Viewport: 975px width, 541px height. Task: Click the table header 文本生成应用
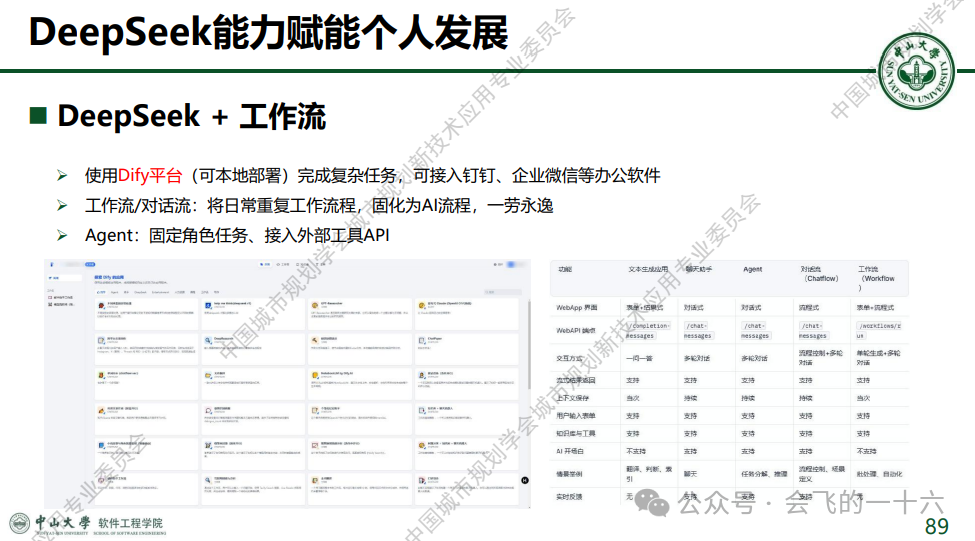tap(648, 269)
